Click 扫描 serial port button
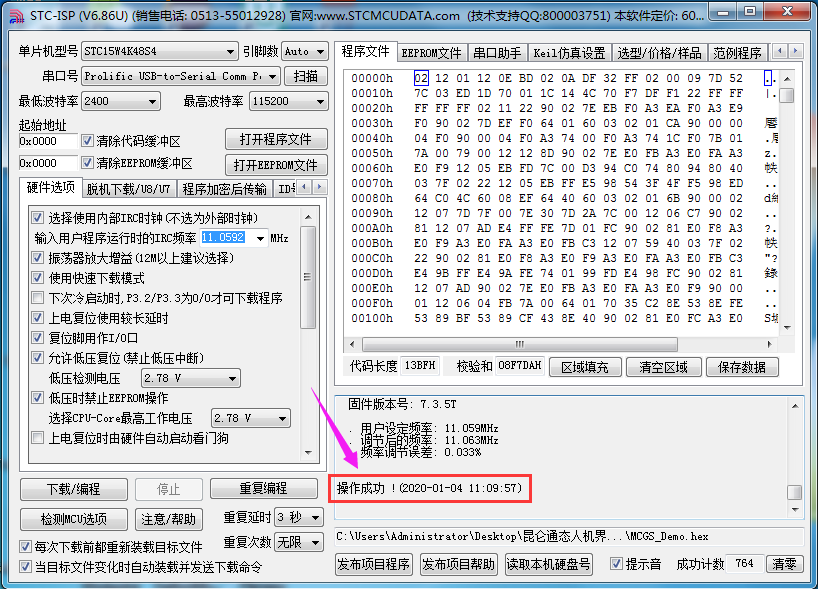Viewport: 818px width, 589px height. (306, 76)
